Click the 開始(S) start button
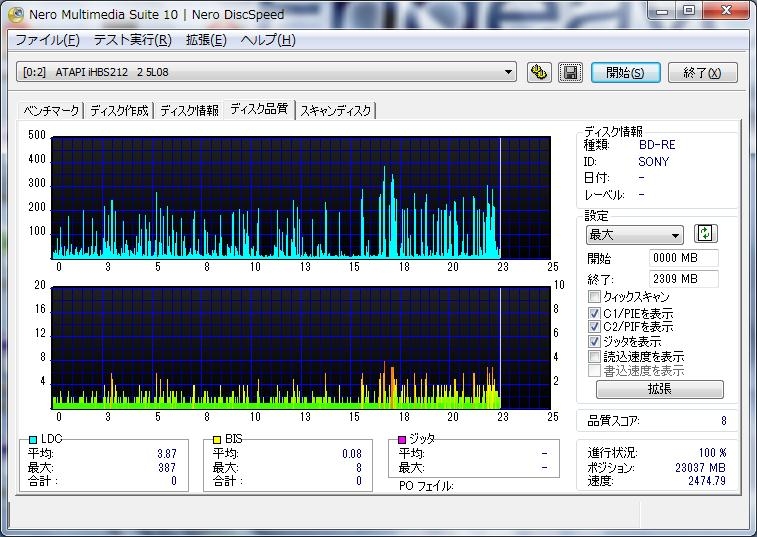Image resolution: width=757 pixels, height=537 pixels. (625, 73)
